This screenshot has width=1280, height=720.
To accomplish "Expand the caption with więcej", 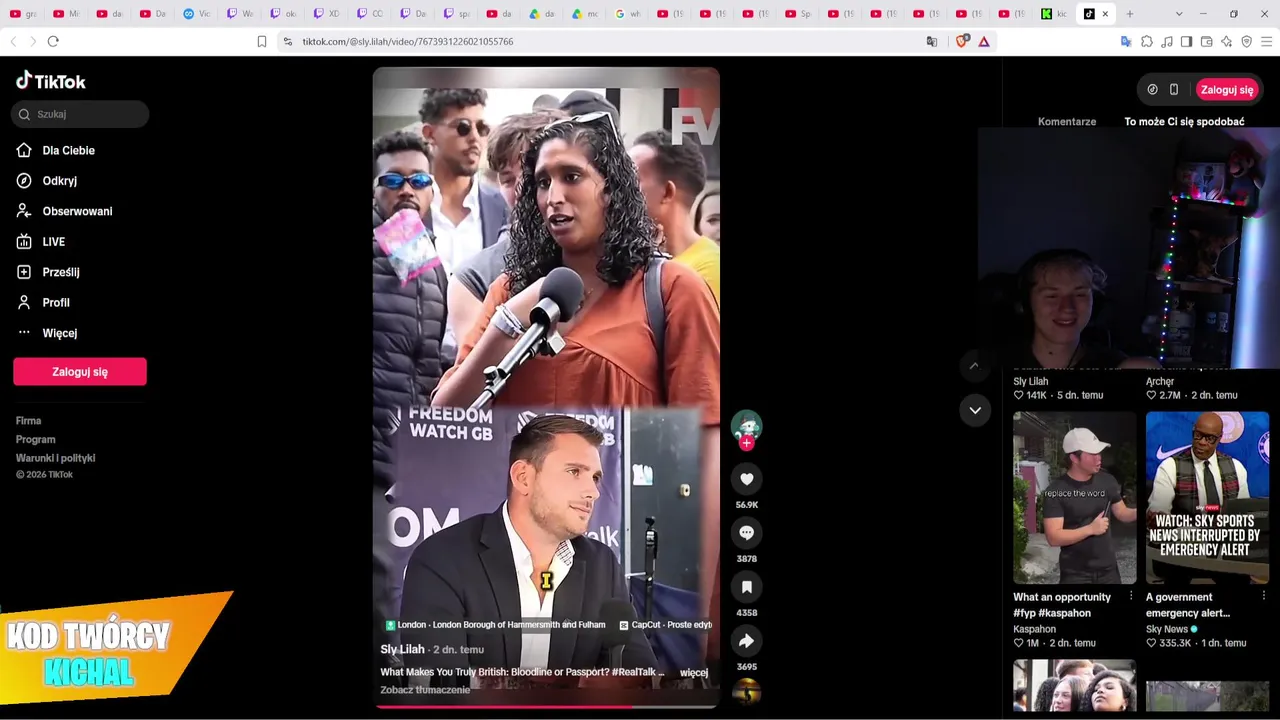I will point(694,673).
